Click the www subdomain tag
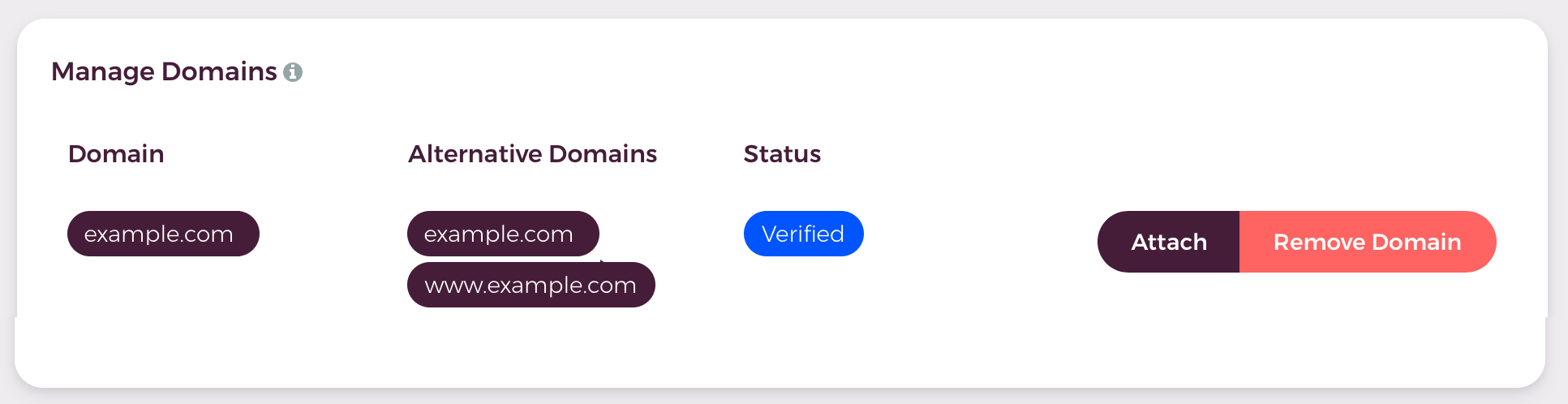The height and width of the screenshot is (404, 1568). click(x=531, y=285)
